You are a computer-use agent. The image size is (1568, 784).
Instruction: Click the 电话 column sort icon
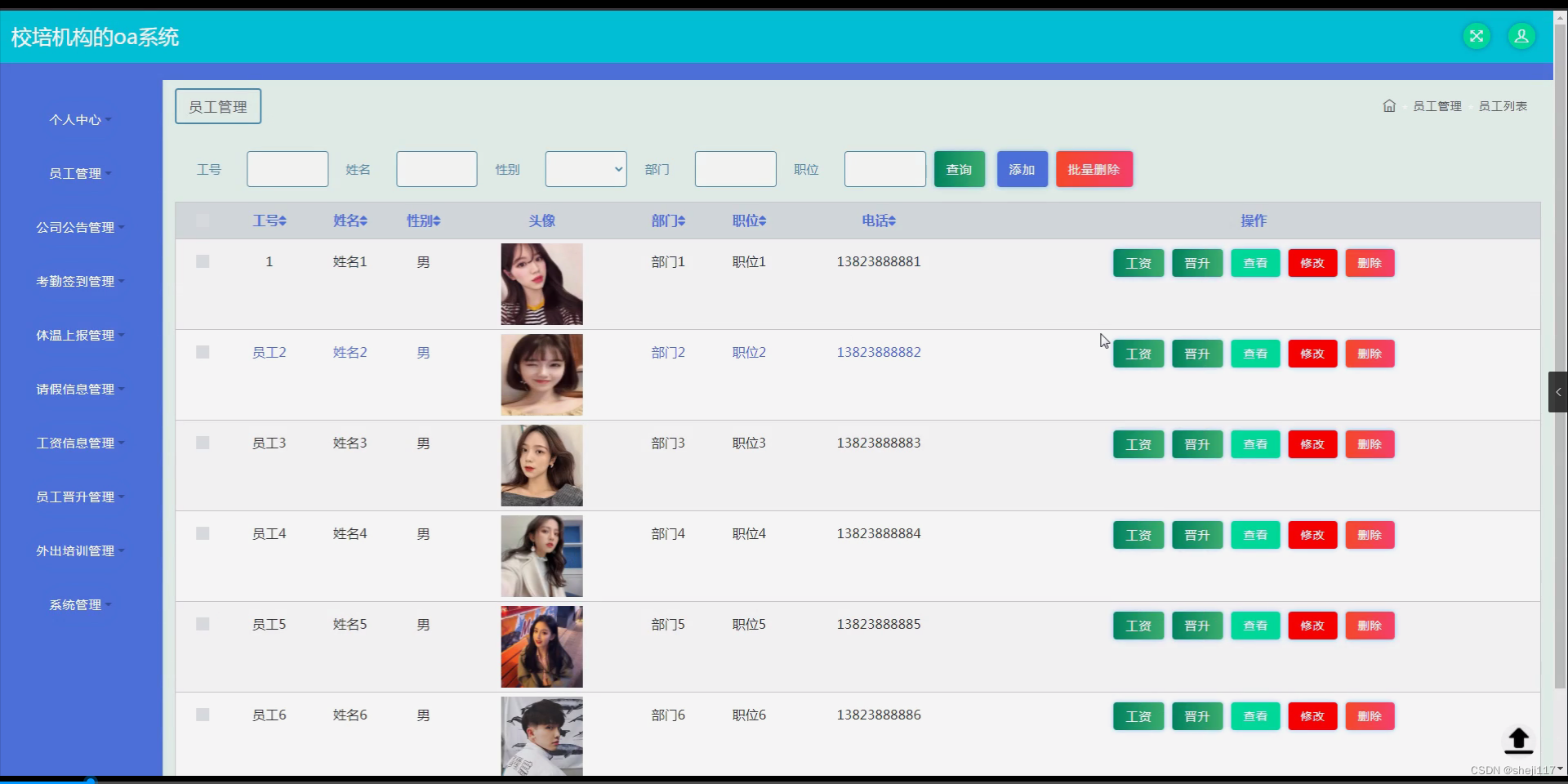[x=893, y=220]
